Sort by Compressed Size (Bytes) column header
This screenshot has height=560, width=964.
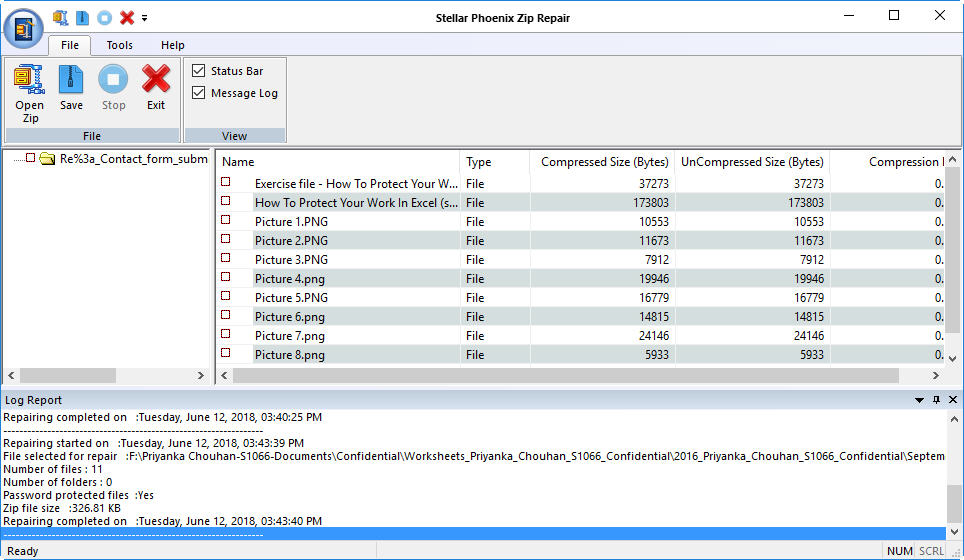[x=602, y=162]
